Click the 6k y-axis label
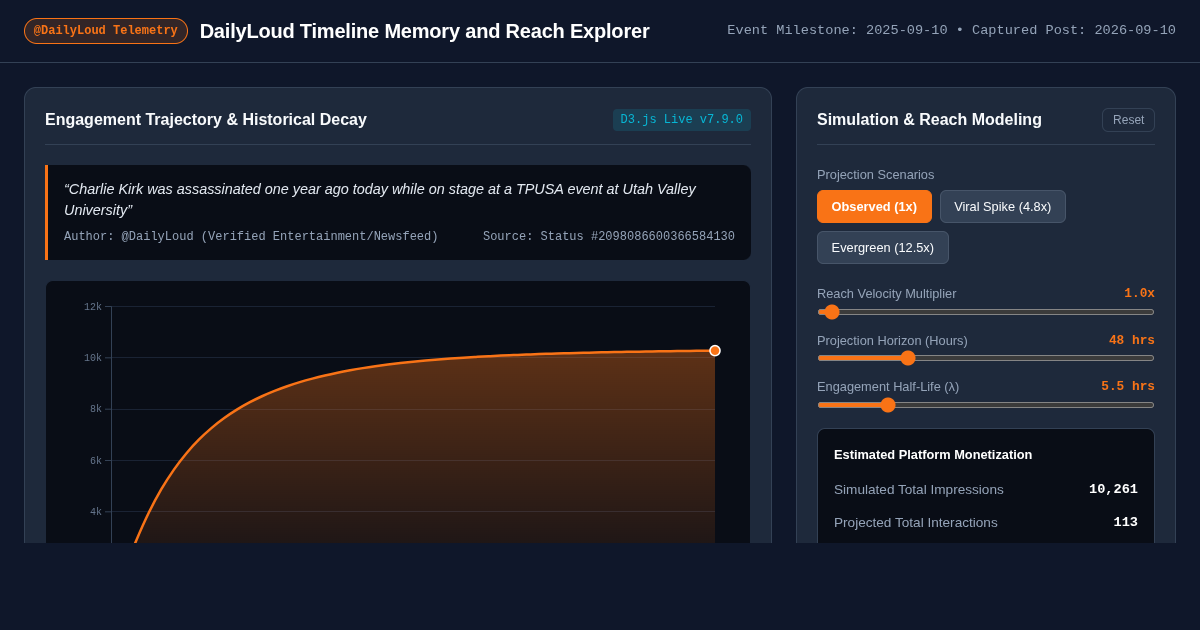The width and height of the screenshot is (1200, 630). tap(96, 461)
